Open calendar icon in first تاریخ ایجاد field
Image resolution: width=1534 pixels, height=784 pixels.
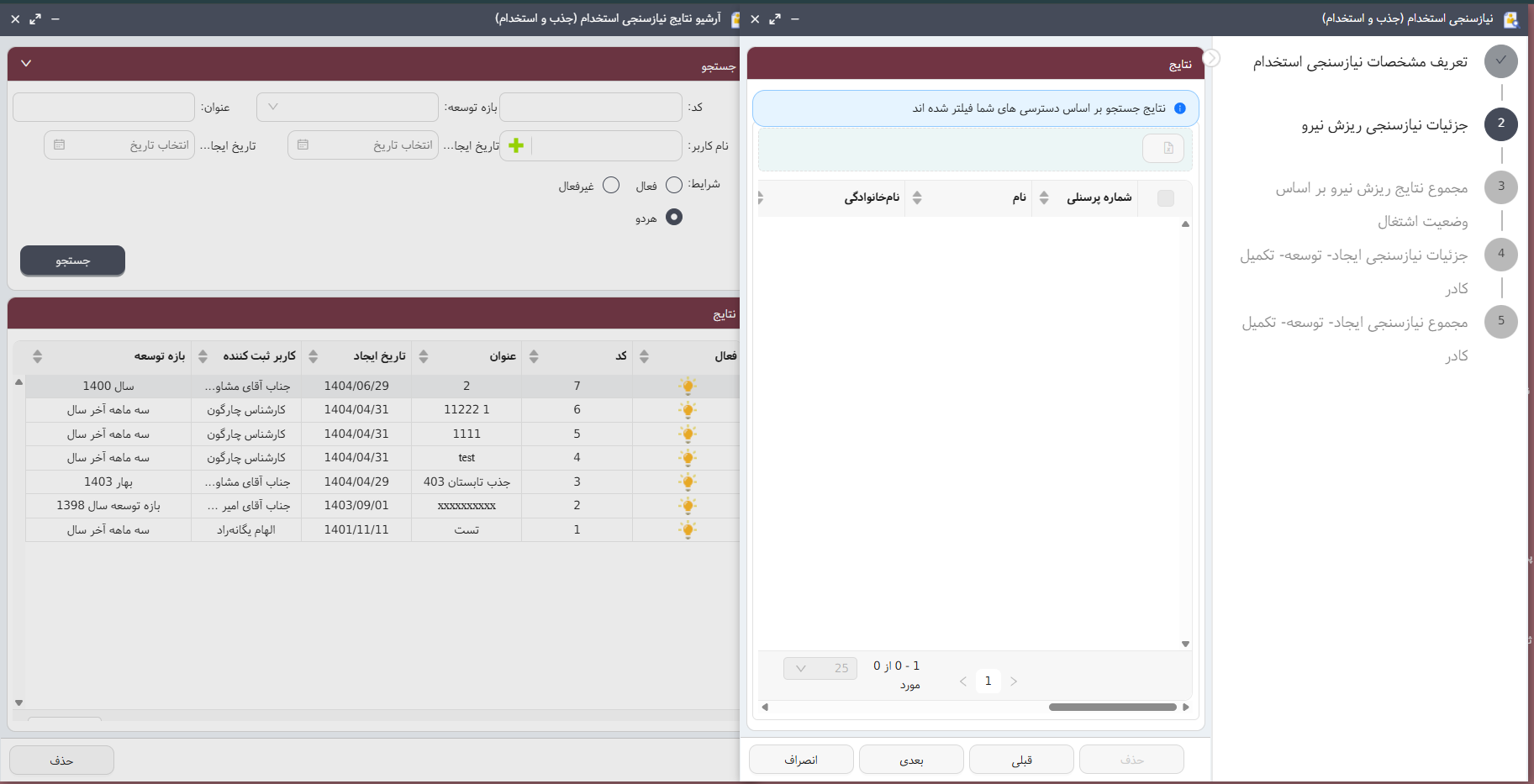(x=303, y=145)
